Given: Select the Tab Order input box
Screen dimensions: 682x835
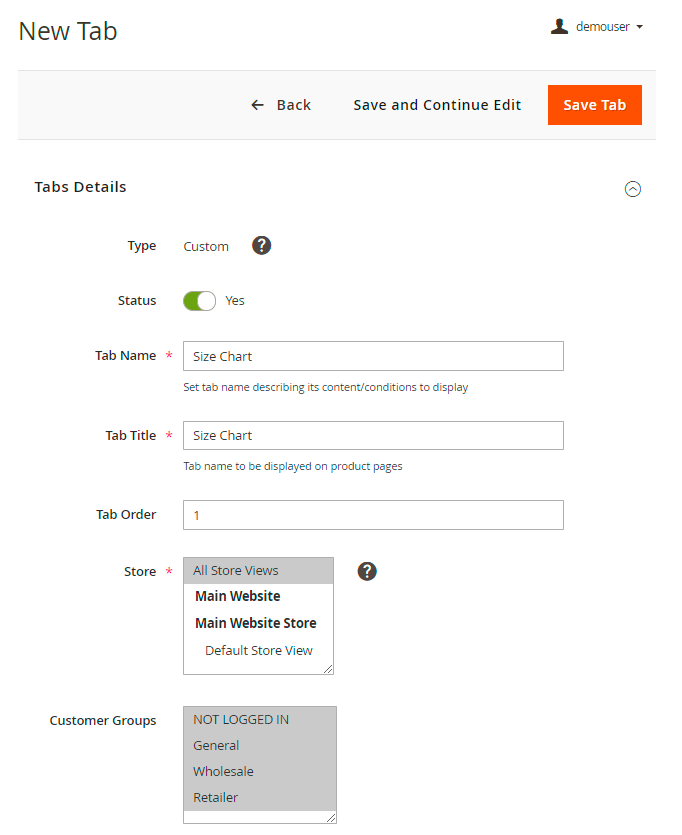Looking at the screenshot, I should pos(373,515).
